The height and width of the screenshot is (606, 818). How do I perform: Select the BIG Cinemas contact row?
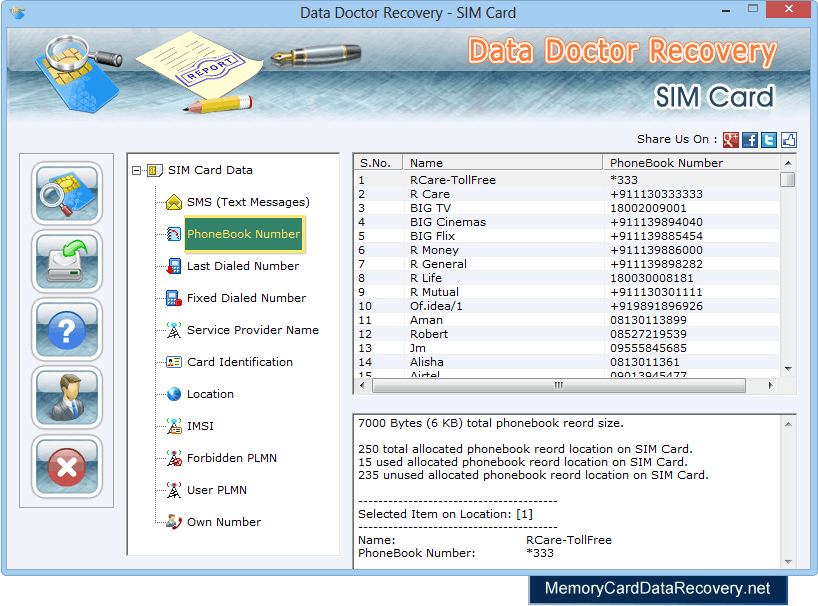[x=567, y=222]
